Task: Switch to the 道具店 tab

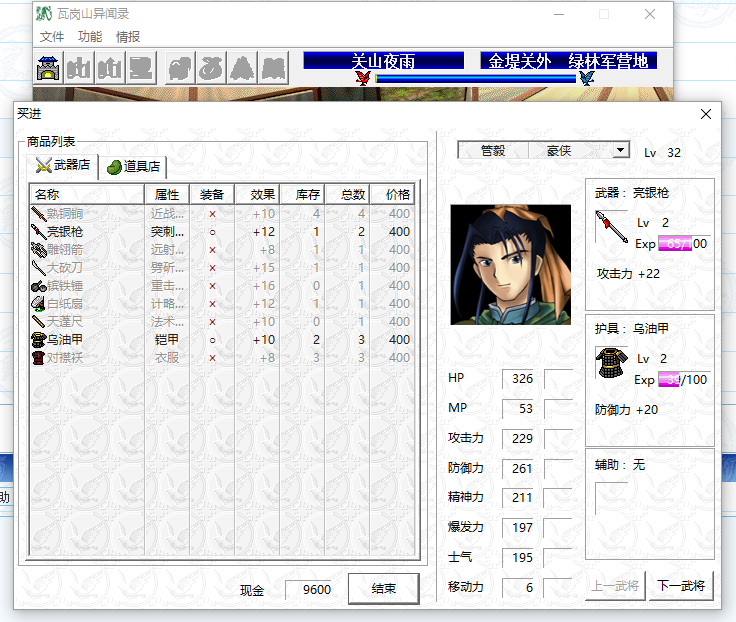Action: coord(133,167)
